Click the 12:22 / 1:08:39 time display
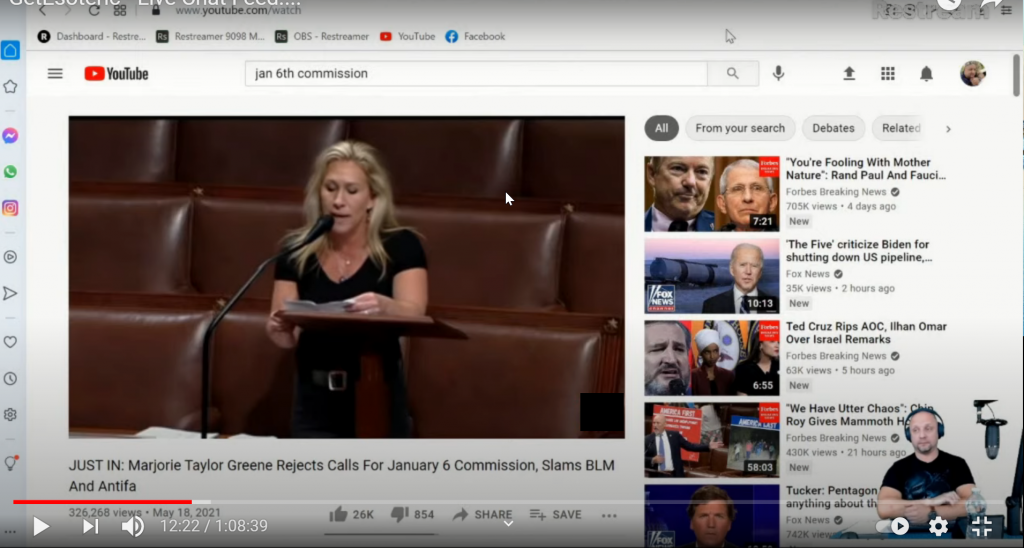 coord(214,526)
